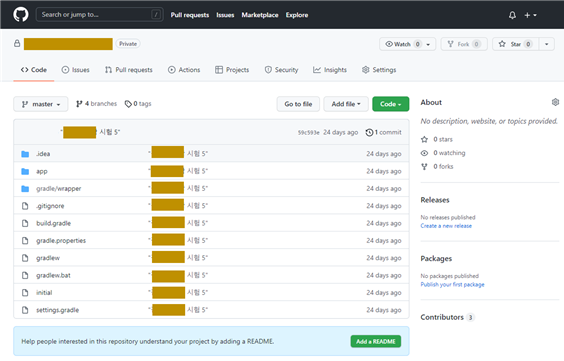Open the master branch selector
Viewport: 564px width, 361px height.
pyautogui.click(x=41, y=104)
